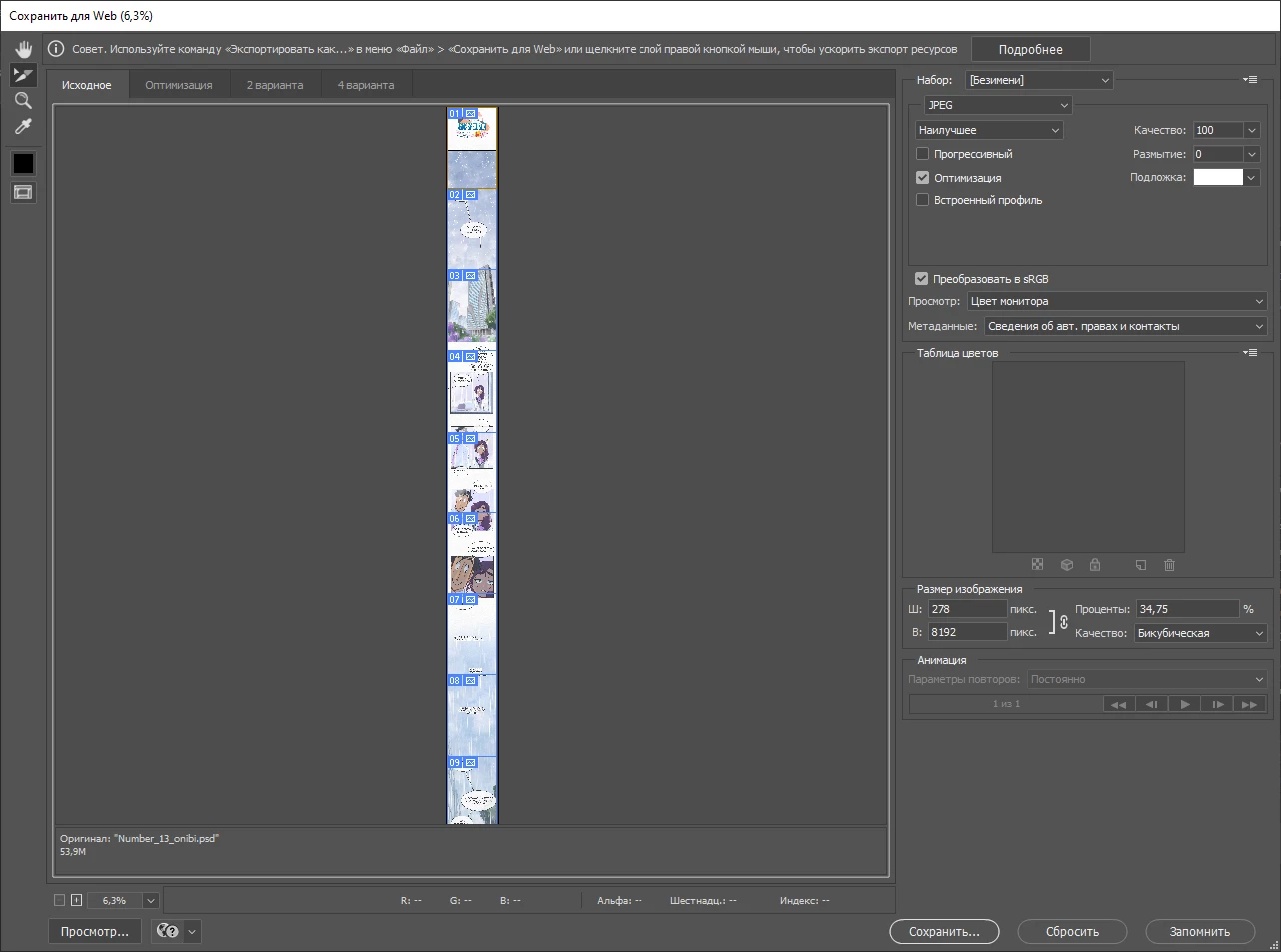Click next frame animation button
The width and height of the screenshot is (1281, 952).
coord(1217,704)
